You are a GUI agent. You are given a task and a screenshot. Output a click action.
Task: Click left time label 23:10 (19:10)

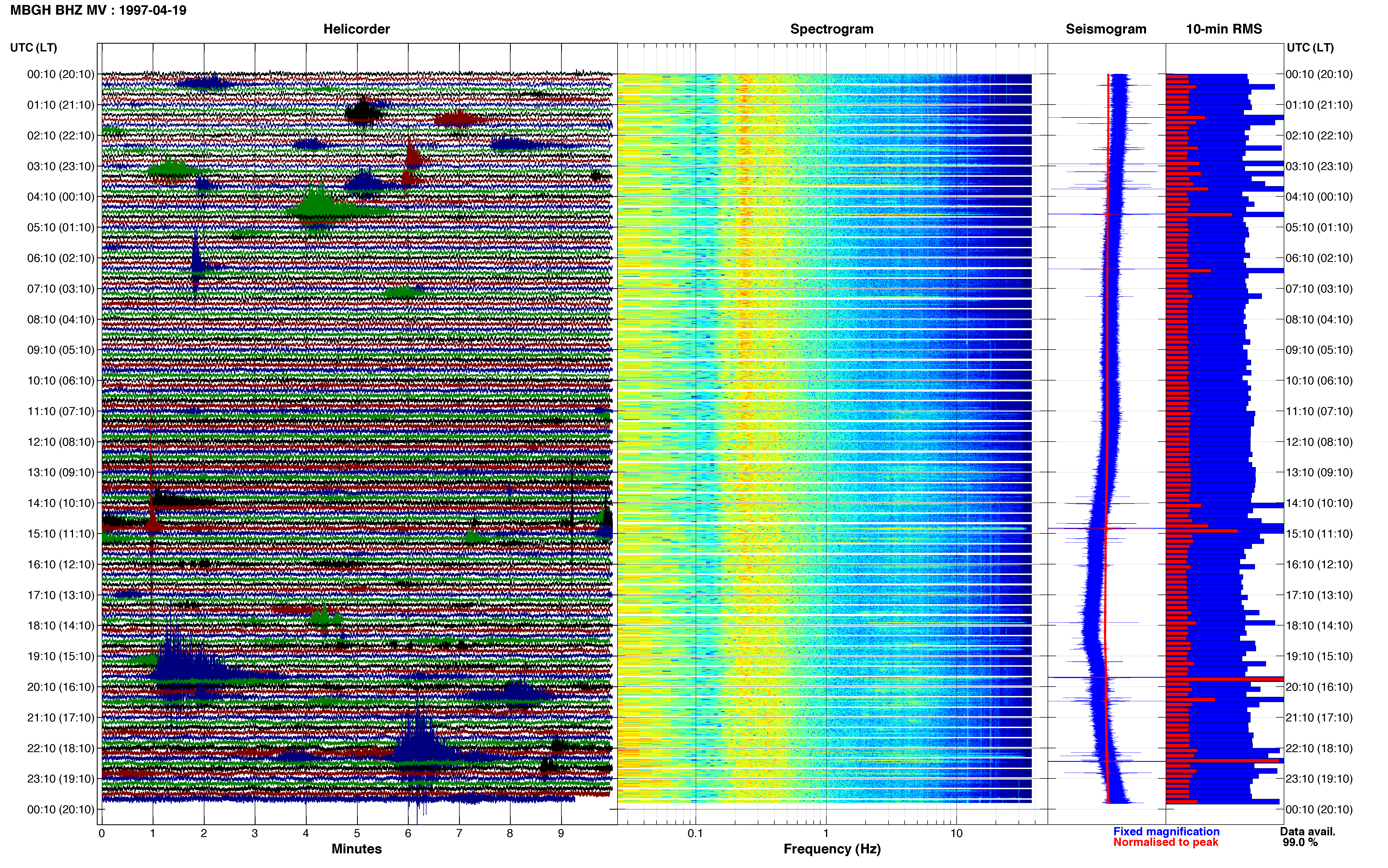coord(61,779)
